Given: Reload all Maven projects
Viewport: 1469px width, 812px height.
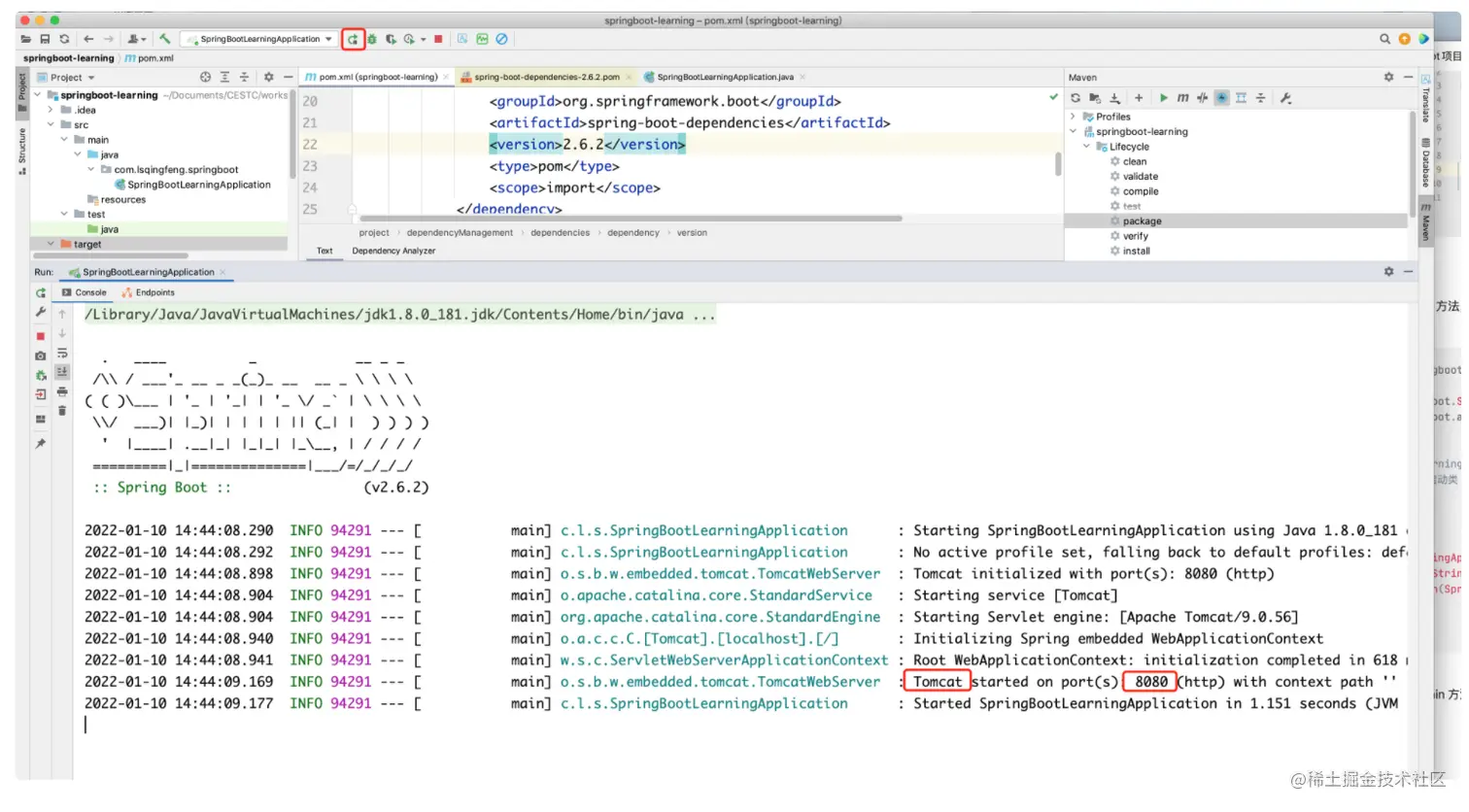Looking at the screenshot, I should click(1076, 98).
